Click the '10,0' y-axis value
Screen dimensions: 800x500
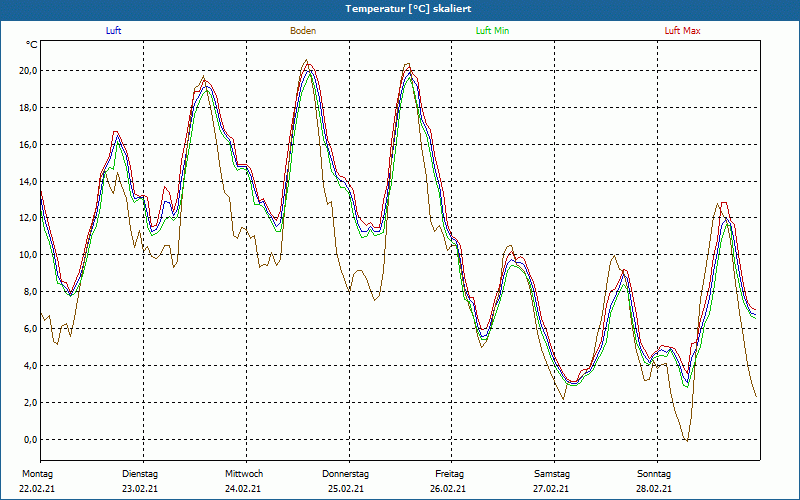[28, 255]
